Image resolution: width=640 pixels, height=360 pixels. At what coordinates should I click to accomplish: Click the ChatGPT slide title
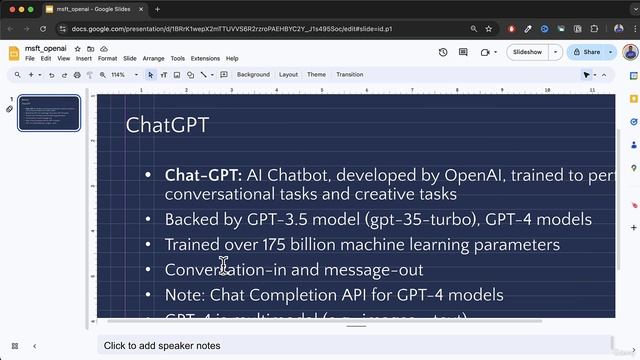pyautogui.click(x=167, y=125)
